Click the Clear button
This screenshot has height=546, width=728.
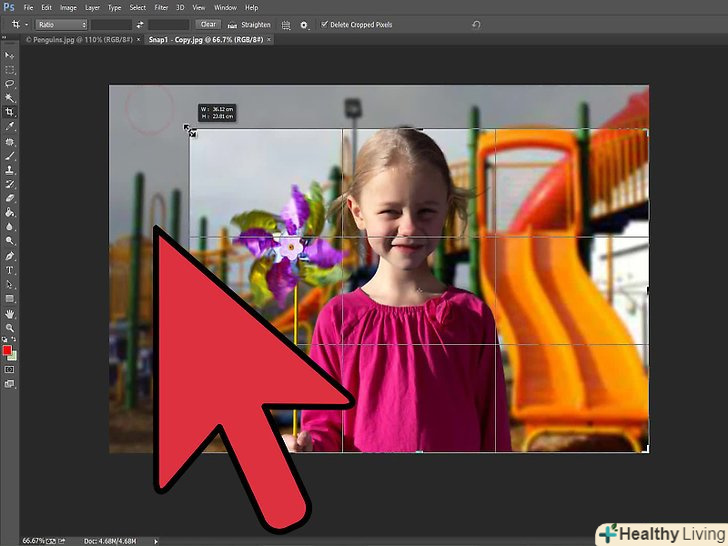[x=208, y=24]
